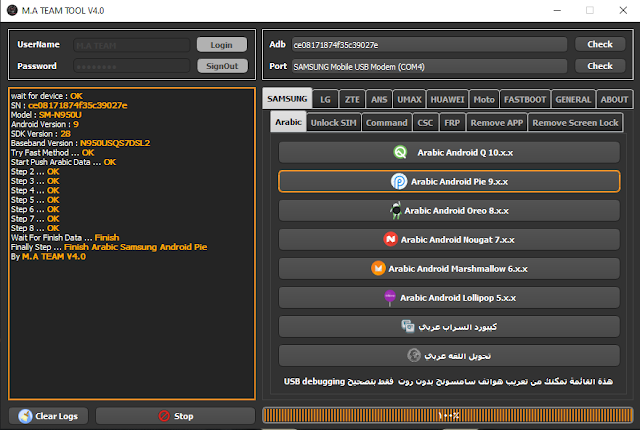Viewport: 640px width, 430px height.
Task: Click the Clear Logs button label
Action: click(56, 416)
